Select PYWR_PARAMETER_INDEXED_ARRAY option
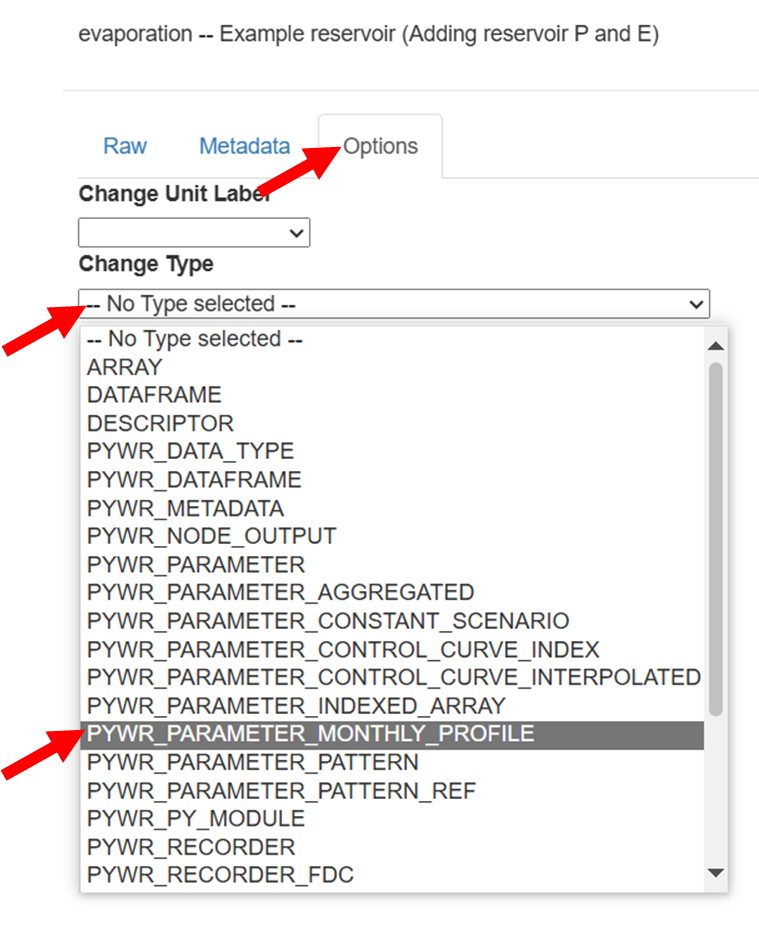 [296, 706]
